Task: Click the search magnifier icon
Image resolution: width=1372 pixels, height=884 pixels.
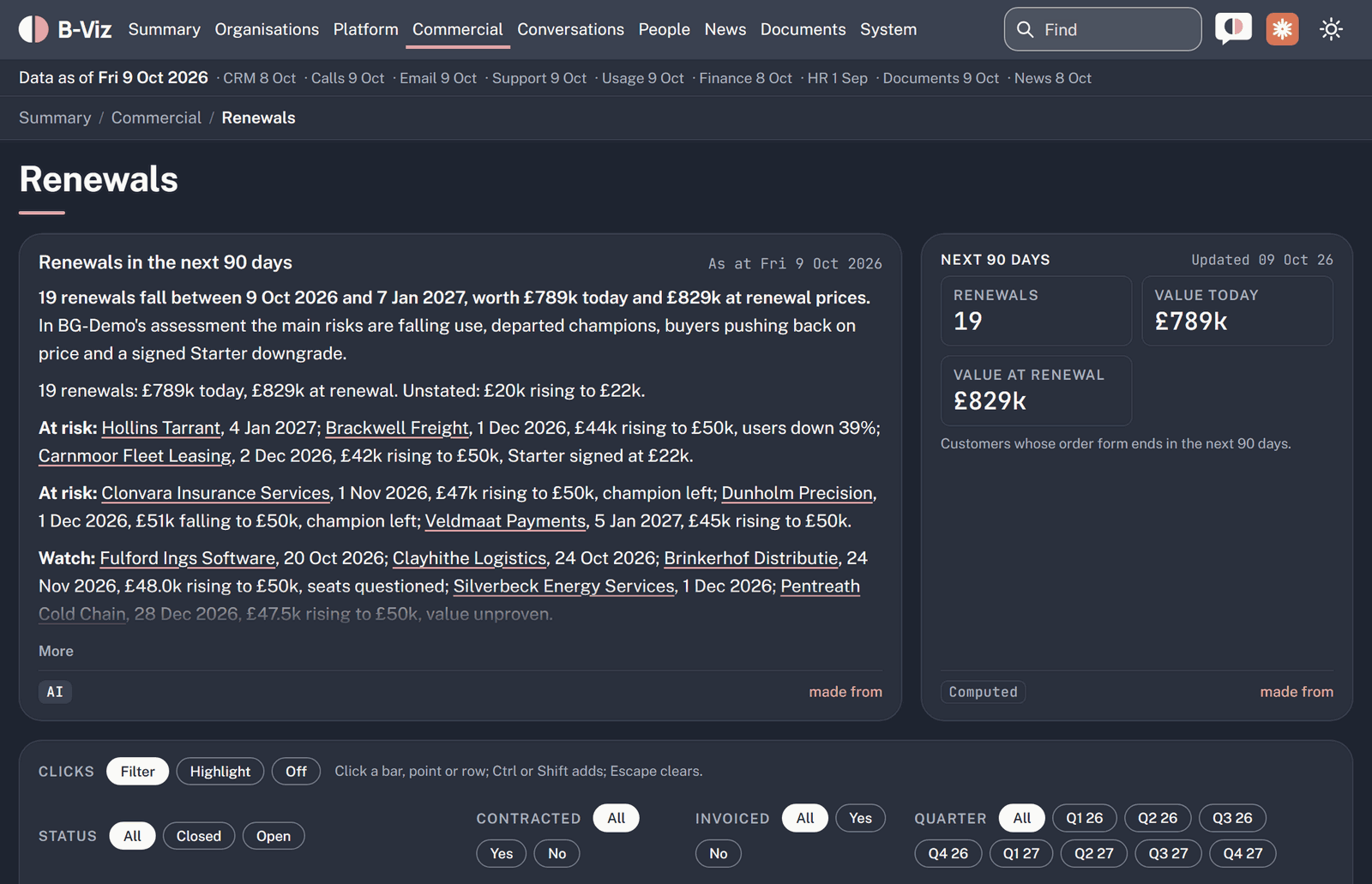Action: 1025,29
